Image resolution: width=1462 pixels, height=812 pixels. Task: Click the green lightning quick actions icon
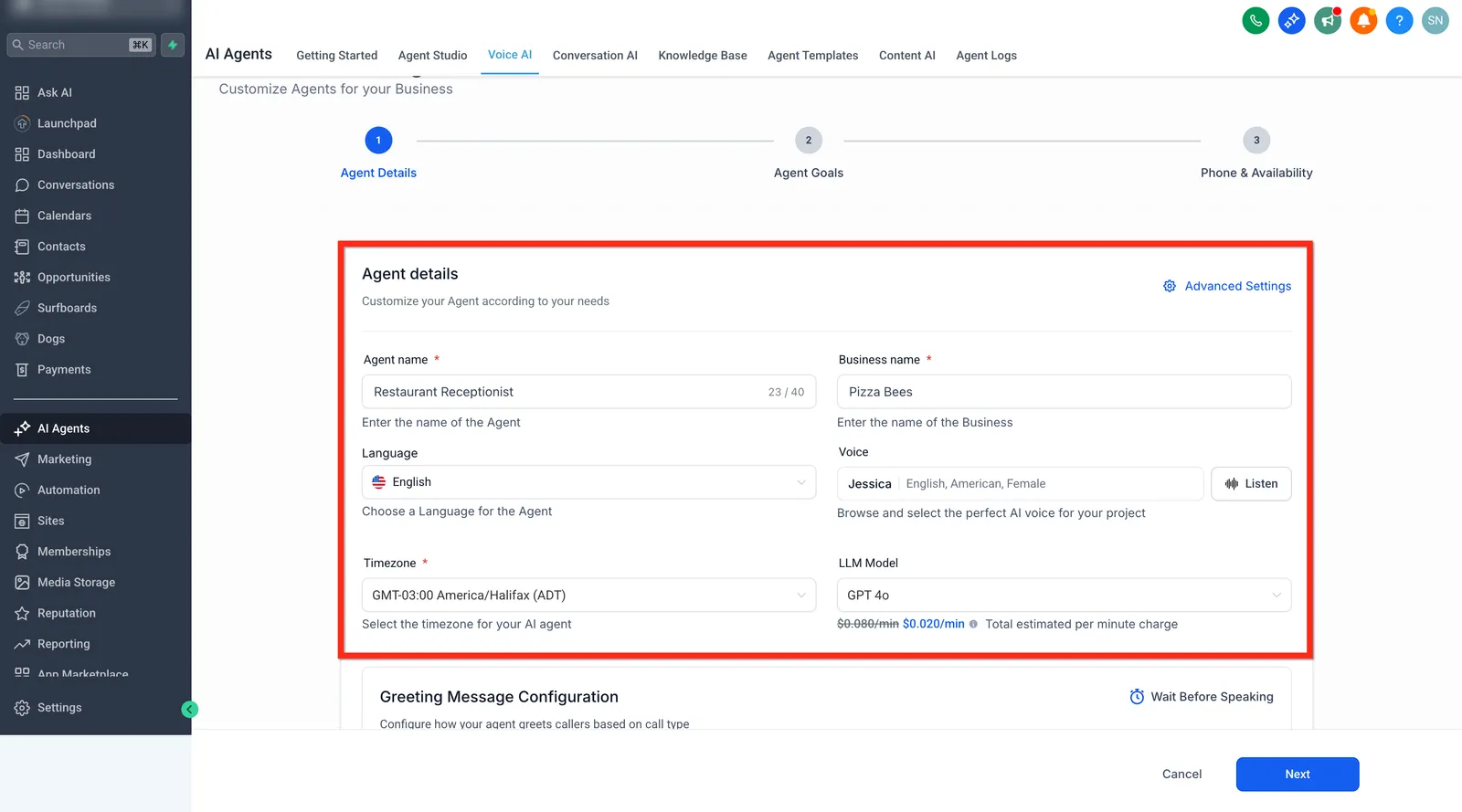click(173, 45)
